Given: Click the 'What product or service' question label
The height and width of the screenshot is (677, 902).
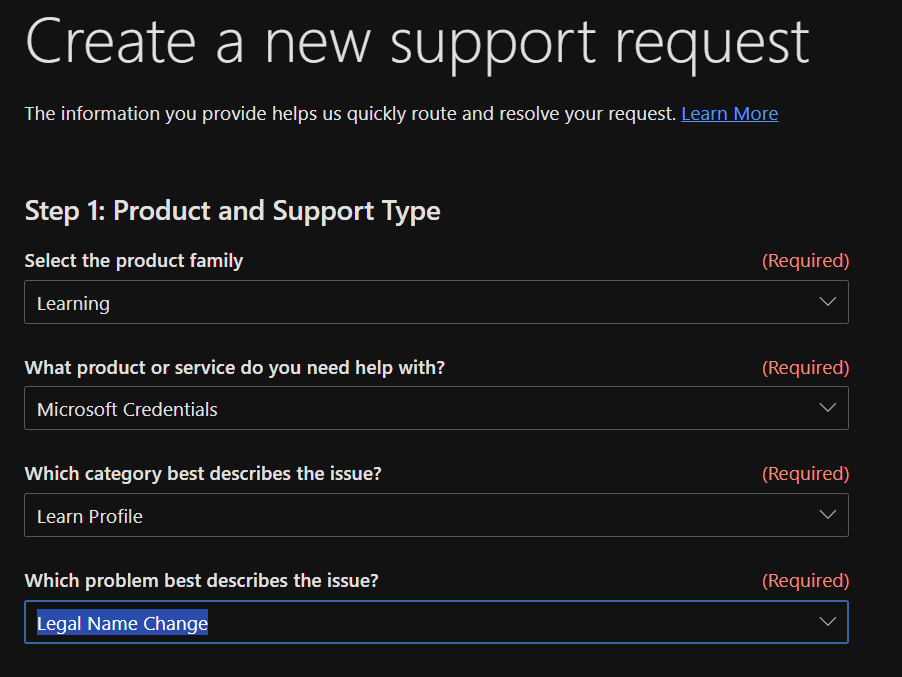Looking at the screenshot, I should pyautogui.click(x=235, y=368).
